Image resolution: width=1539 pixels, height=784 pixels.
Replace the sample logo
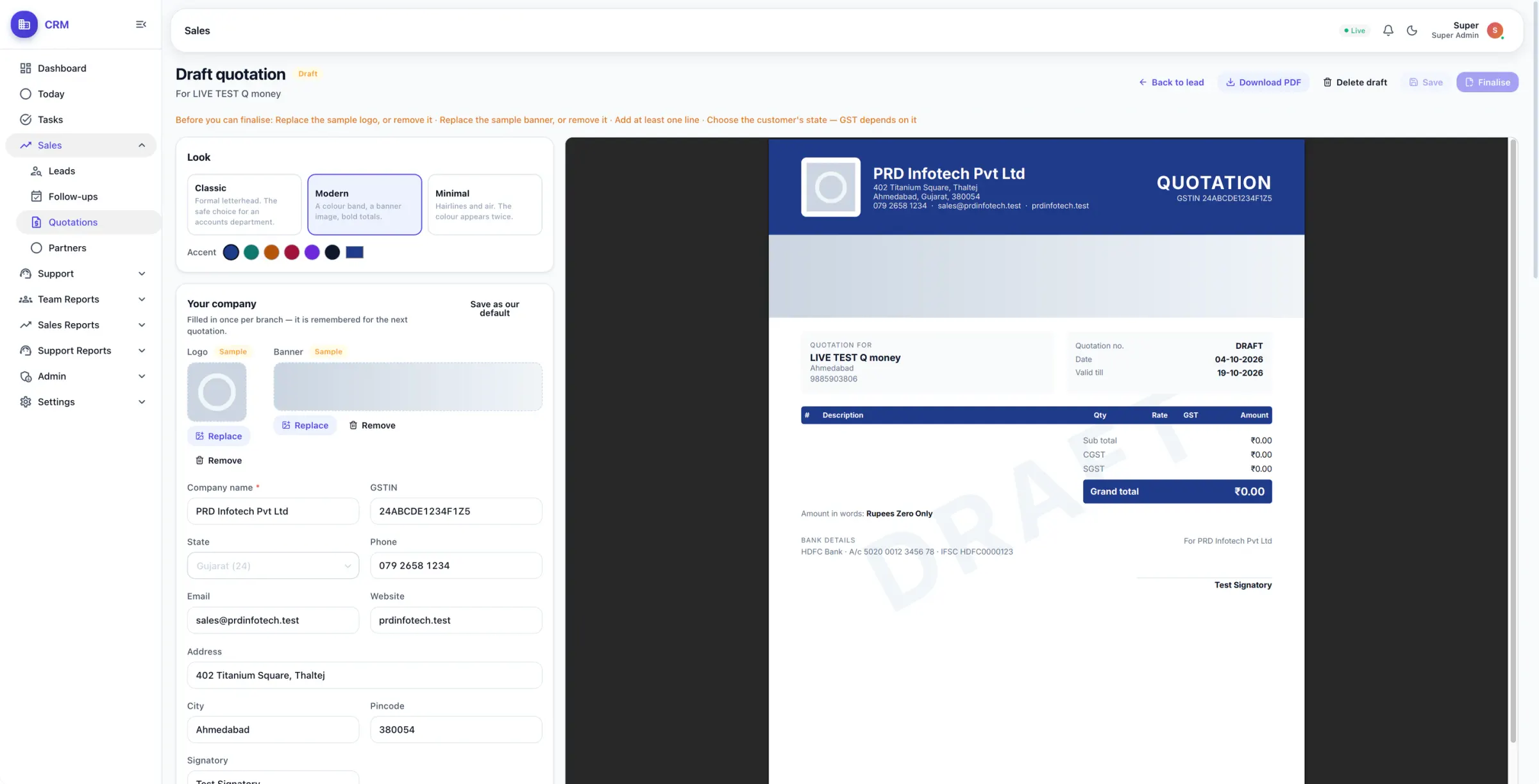(219, 436)
